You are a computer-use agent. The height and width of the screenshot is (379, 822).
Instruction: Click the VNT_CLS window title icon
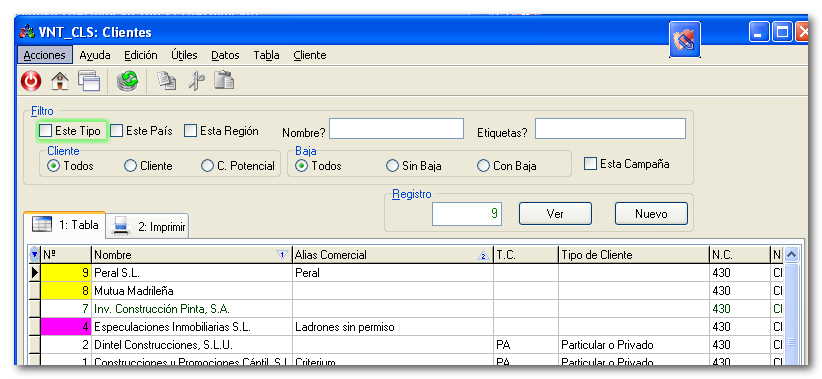[27, 32]
